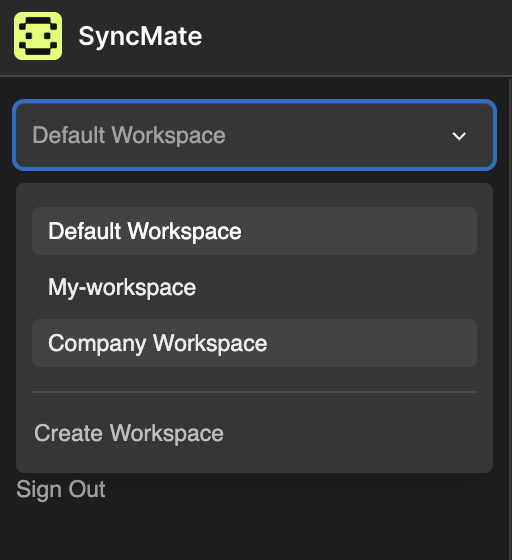Choose the Company Workspace option
This screenshot has width=512, height=560.
254,343
